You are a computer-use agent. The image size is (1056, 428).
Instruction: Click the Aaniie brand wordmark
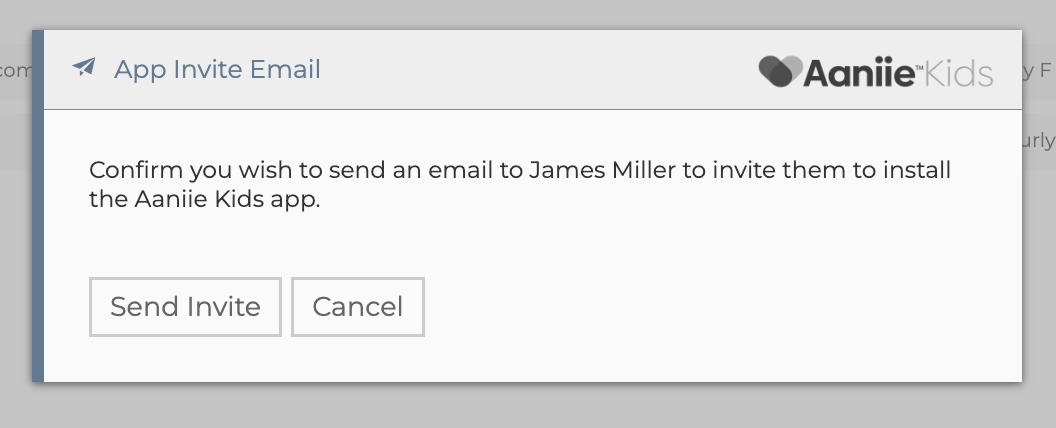coord(860,72)
